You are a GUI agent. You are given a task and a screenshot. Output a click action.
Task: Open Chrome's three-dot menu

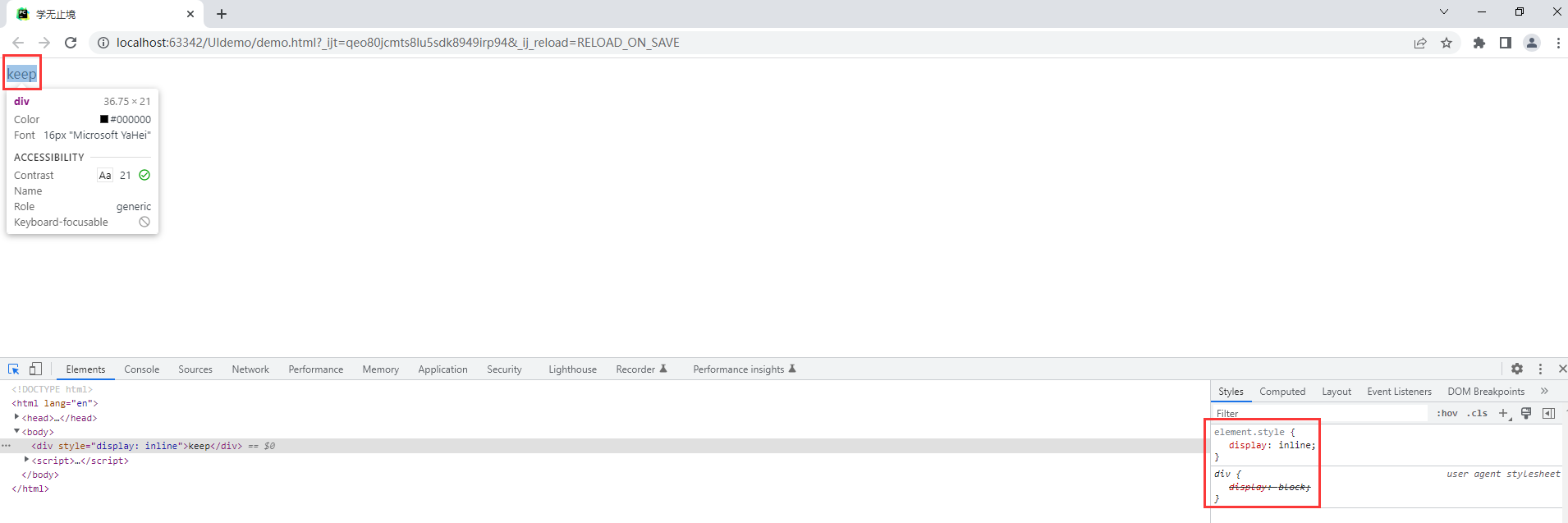point(1558,43)
